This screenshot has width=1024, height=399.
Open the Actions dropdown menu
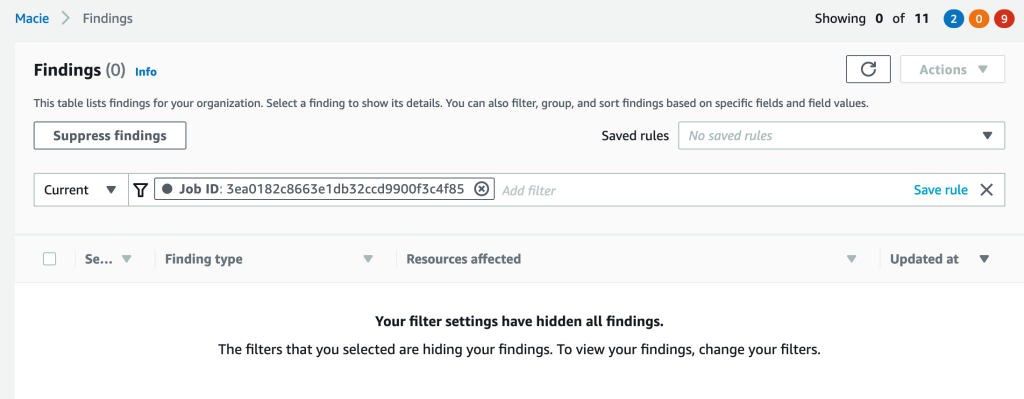coord(952,69)
